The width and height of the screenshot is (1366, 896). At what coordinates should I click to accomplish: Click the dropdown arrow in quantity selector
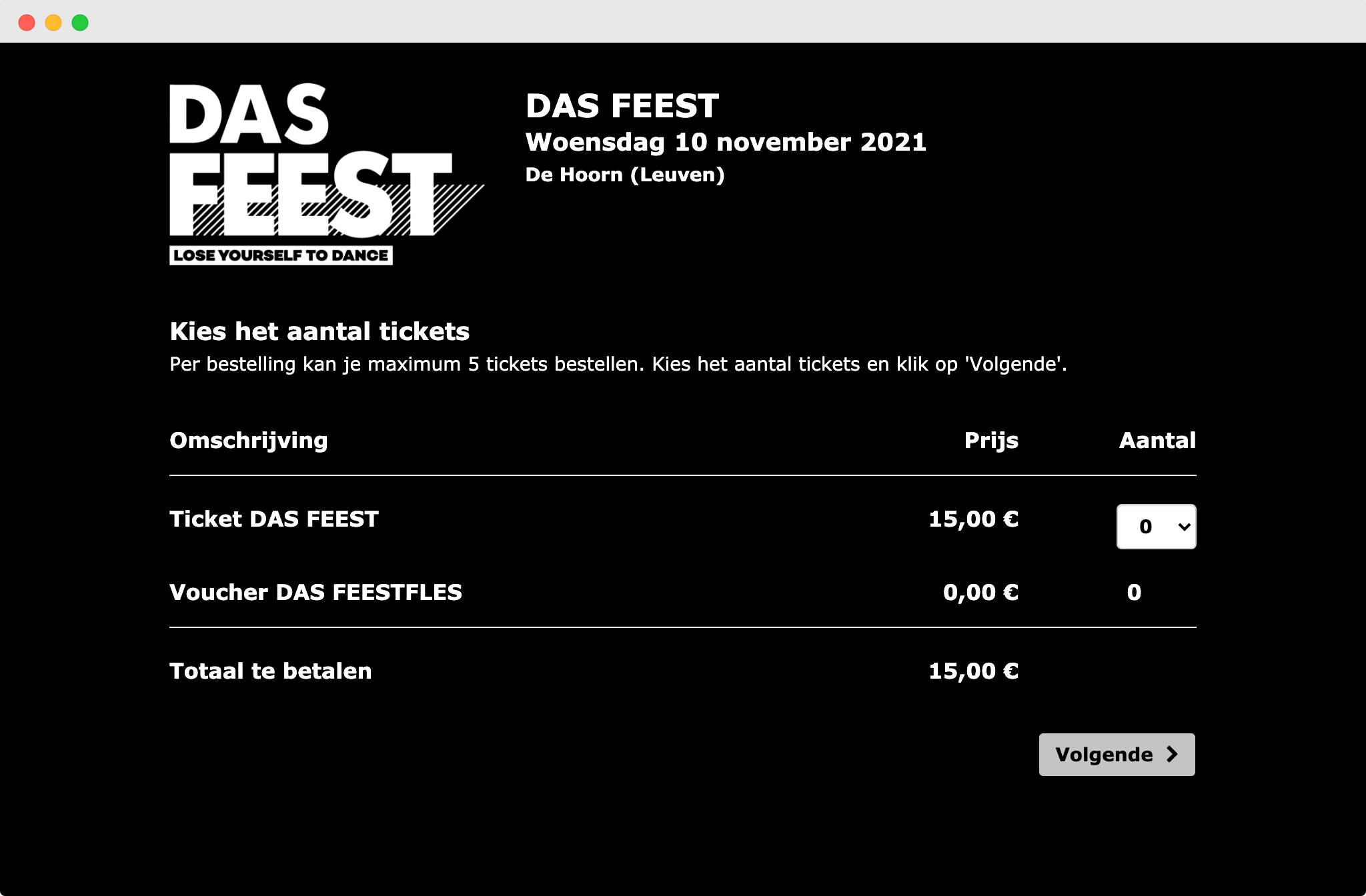click(x=1184, y=527)
